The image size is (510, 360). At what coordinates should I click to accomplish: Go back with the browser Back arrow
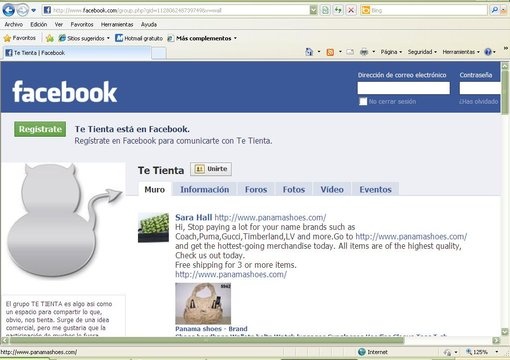pos(8,10)
